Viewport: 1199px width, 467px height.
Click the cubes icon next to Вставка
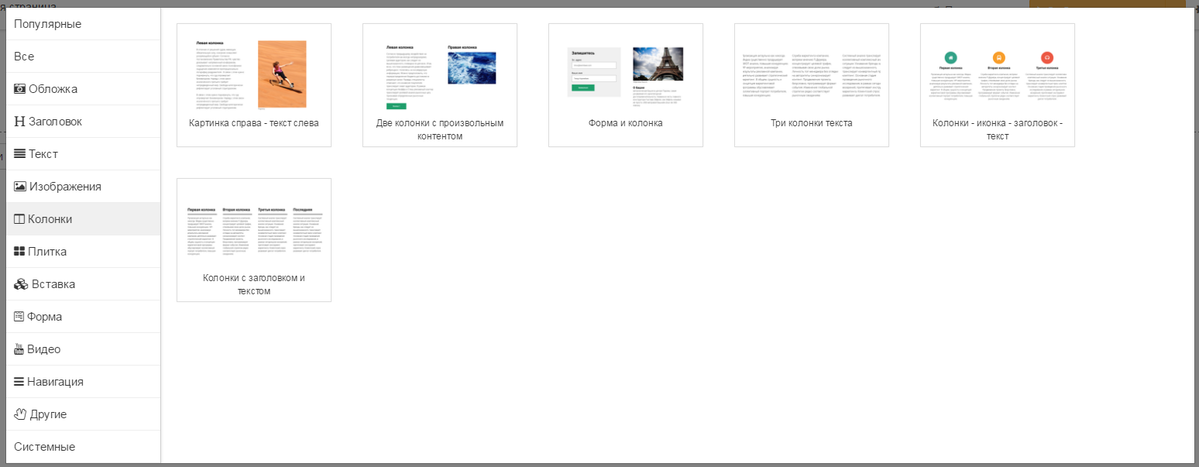[x=21, y=284]
